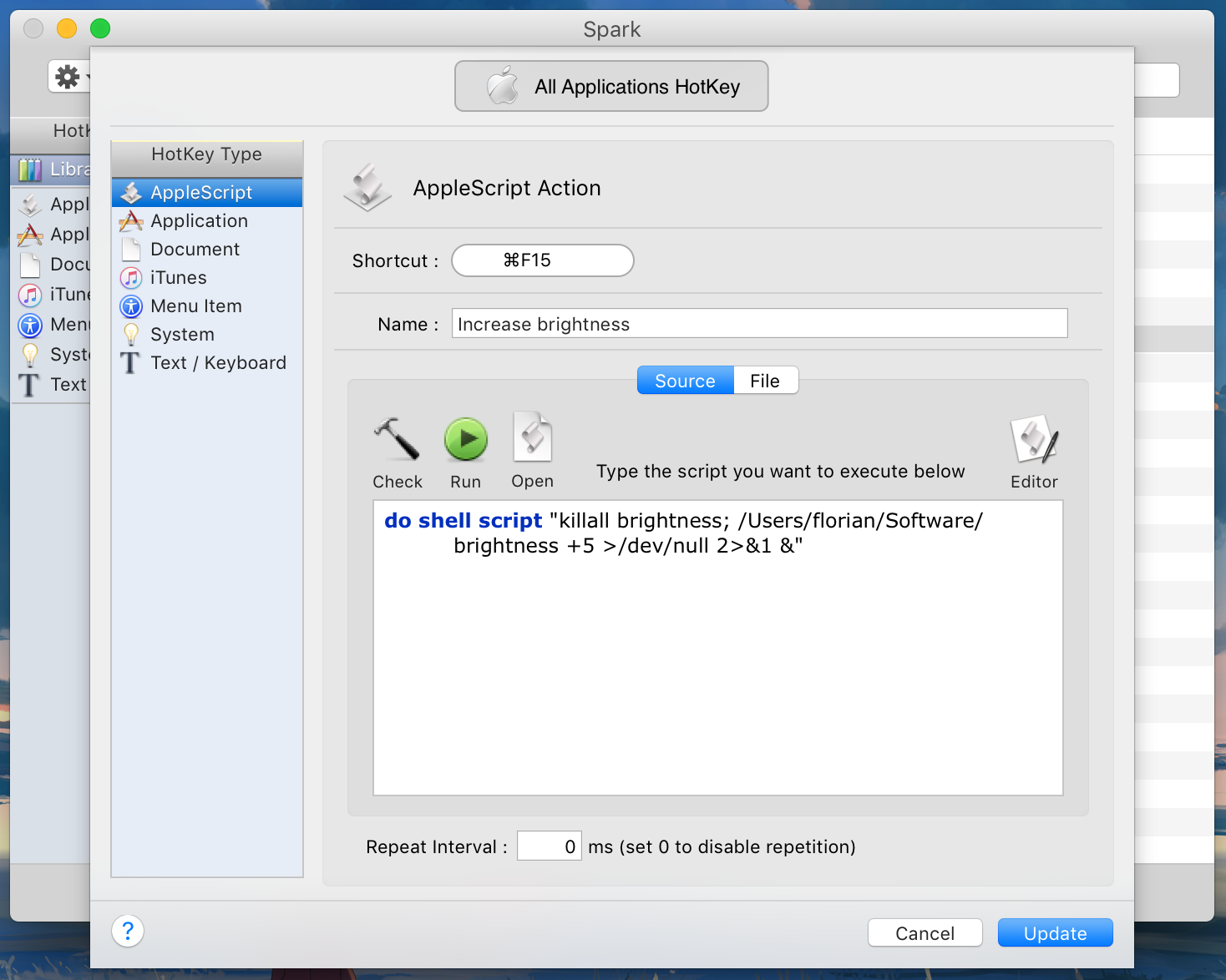Viewport: 1226px width, 980px height.
Task: Click Menu Item icon in Spark background sidebar
Action: [30, 325]
